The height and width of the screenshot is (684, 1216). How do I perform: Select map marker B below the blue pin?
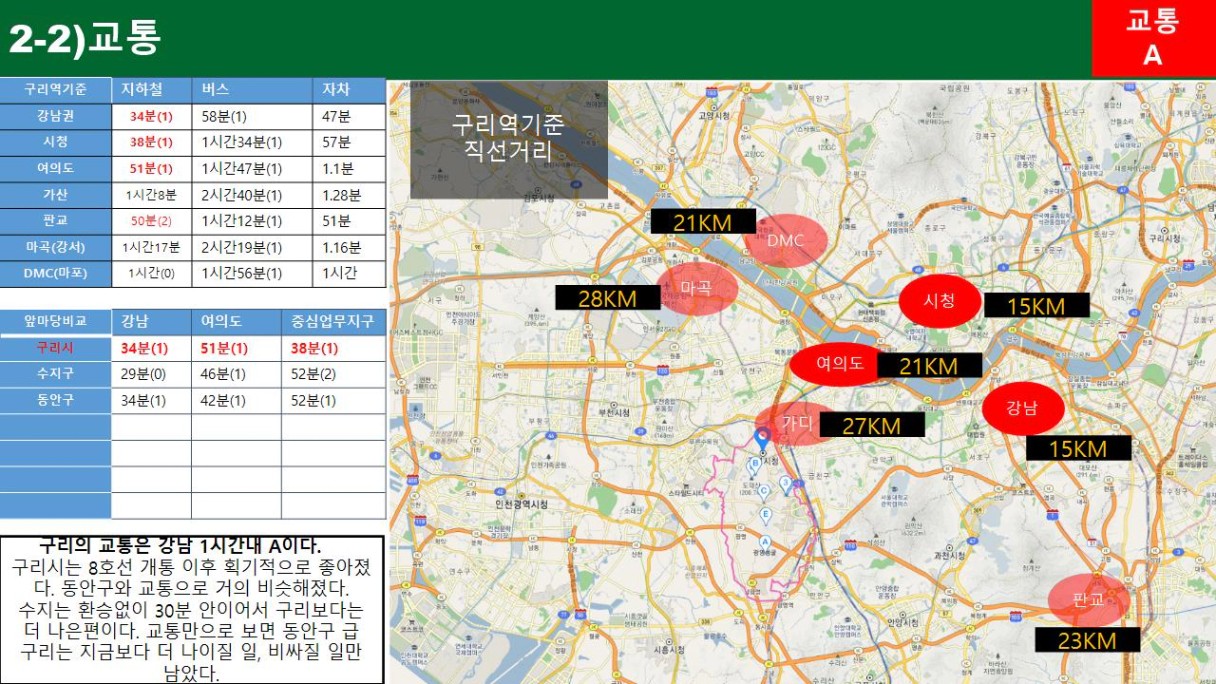click(x=755, y=465)
